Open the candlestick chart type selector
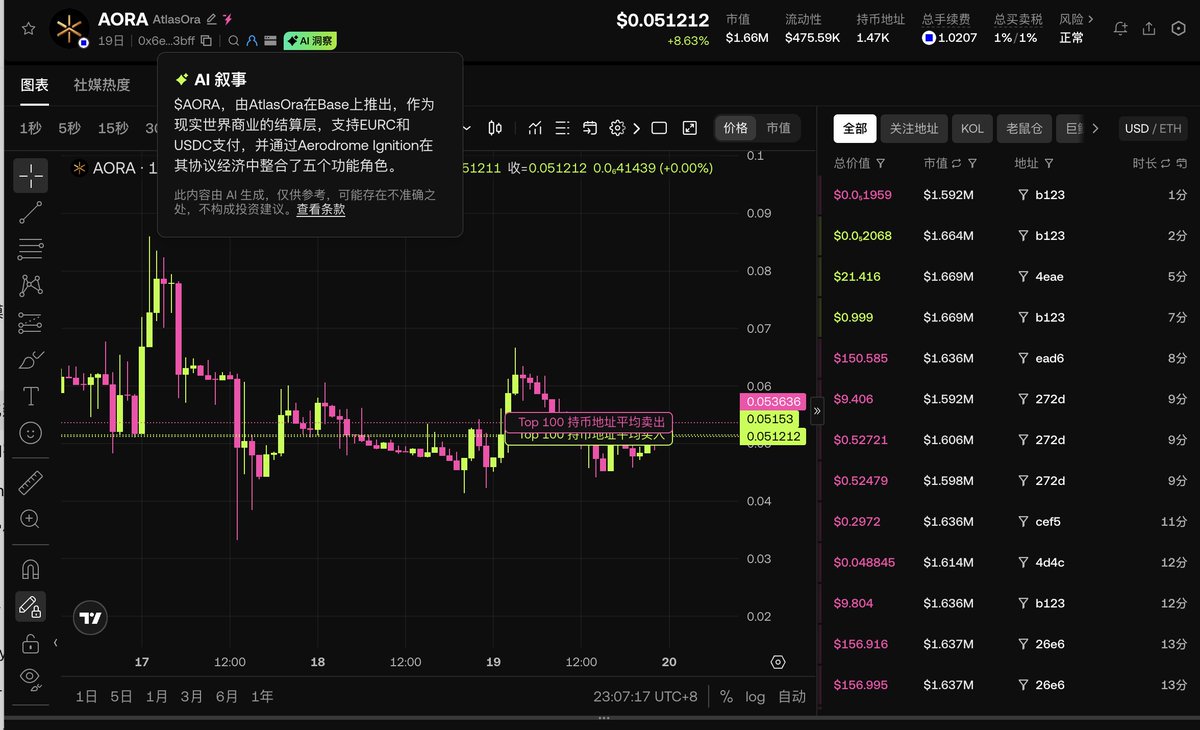Viewport: 1200px width, 730px height. [495, 128]
